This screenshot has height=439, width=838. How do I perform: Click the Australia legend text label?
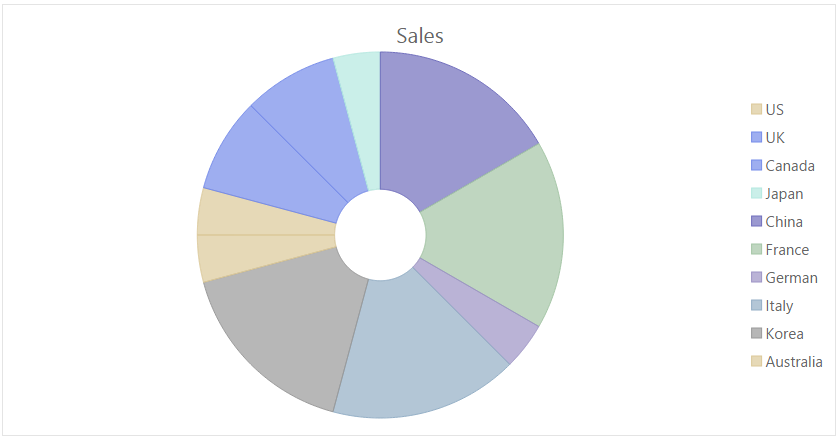point(794,361)
